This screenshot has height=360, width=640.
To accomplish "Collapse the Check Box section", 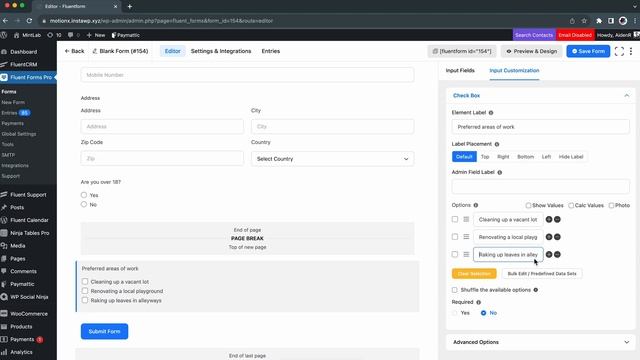I will click(x=627, y=96).
